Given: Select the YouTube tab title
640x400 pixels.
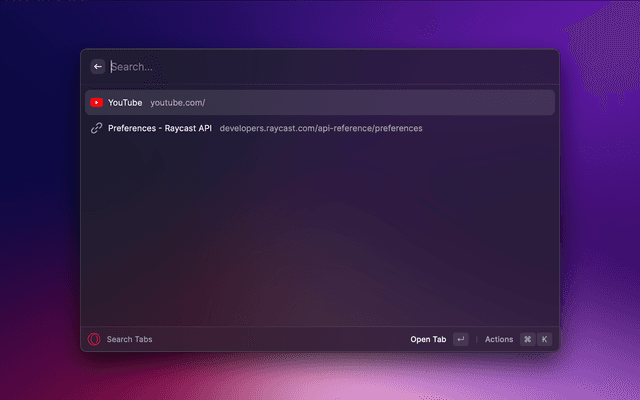Looking at the screenshot, I should coord(125,102).
